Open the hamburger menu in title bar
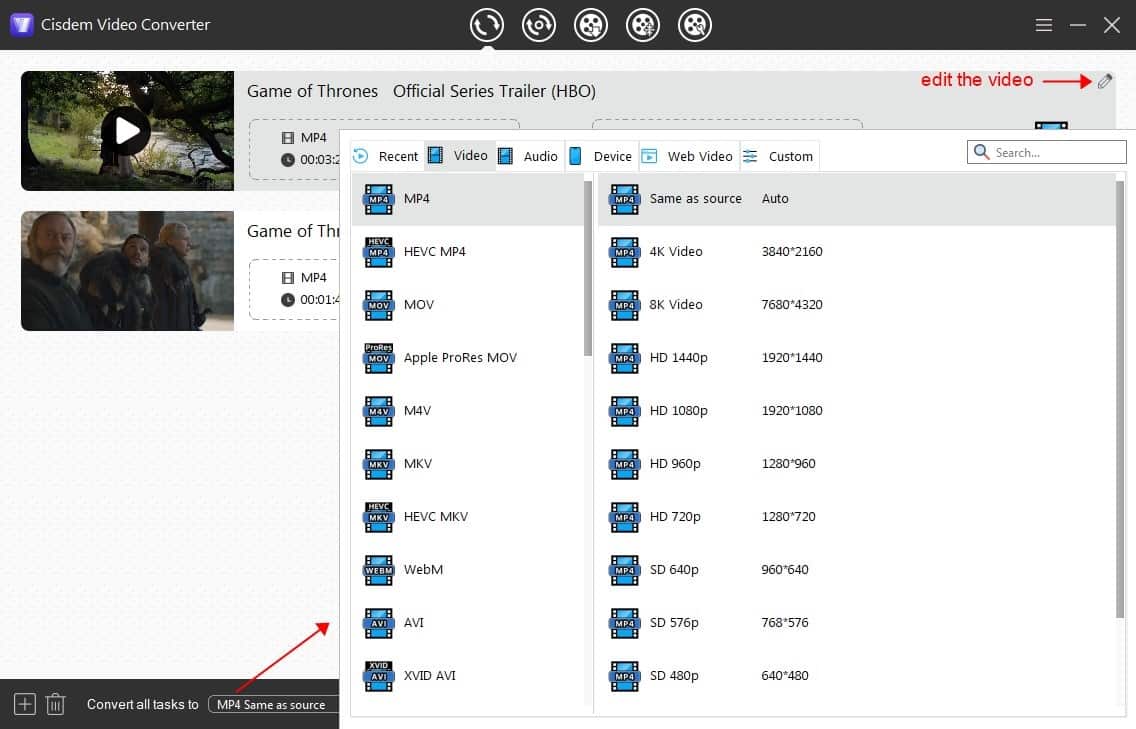The height and width of the screenshot is (729, 1136). [x=1043, y=25]
